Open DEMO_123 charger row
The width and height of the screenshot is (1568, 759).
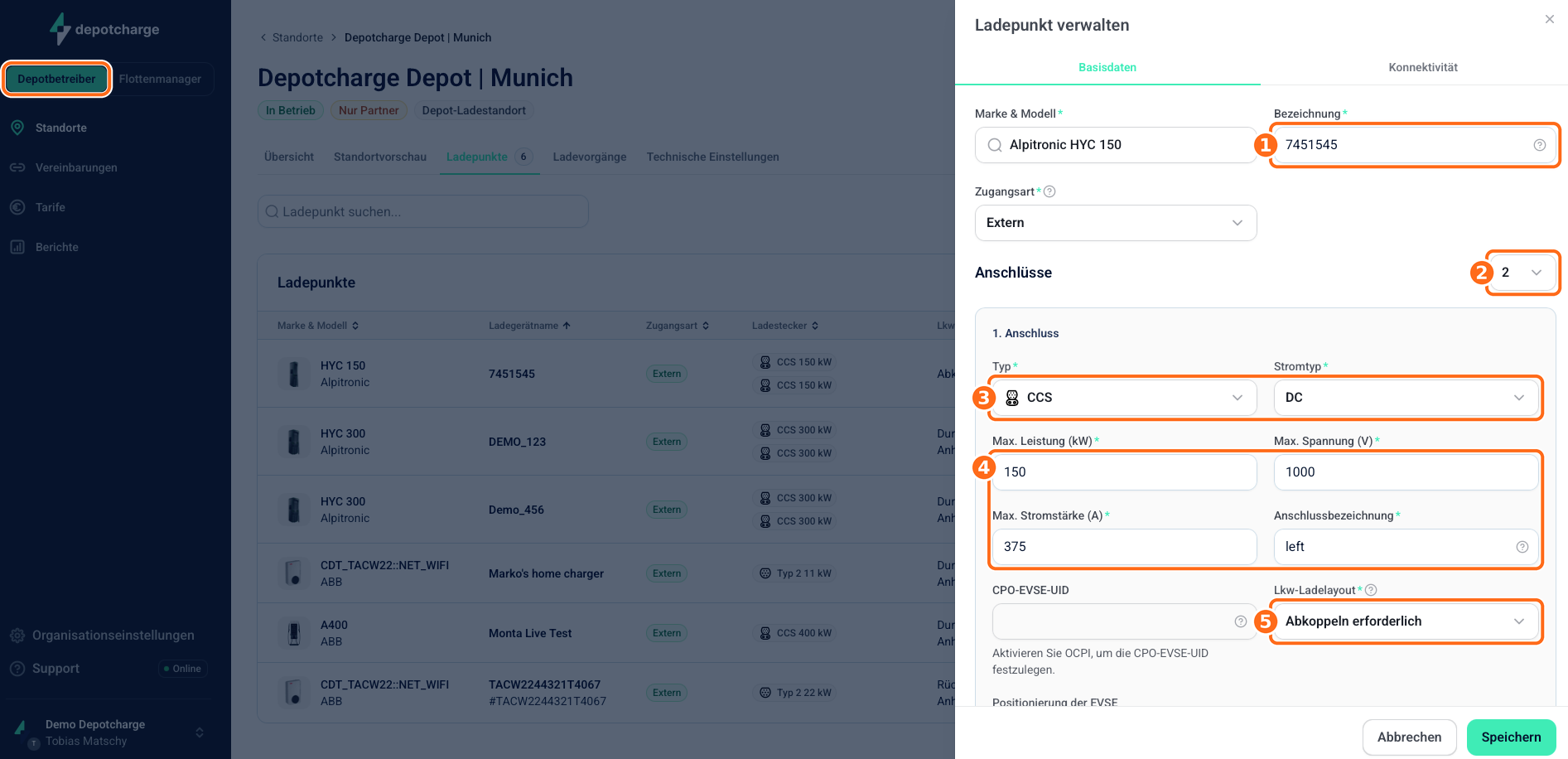click(606, 442)
